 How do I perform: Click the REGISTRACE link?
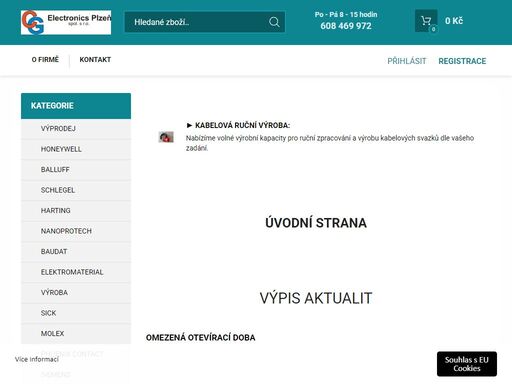(x=462, y=61)
